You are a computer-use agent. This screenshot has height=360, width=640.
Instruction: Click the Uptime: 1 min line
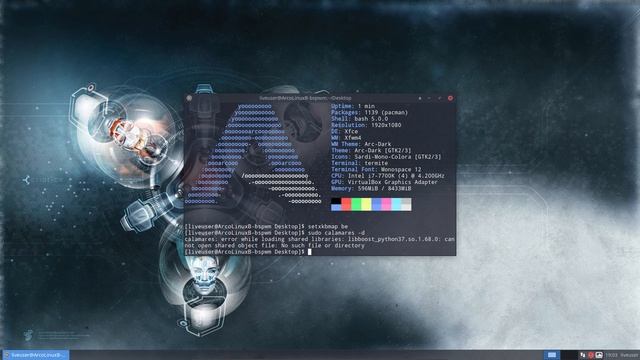[x=353, y=106]
